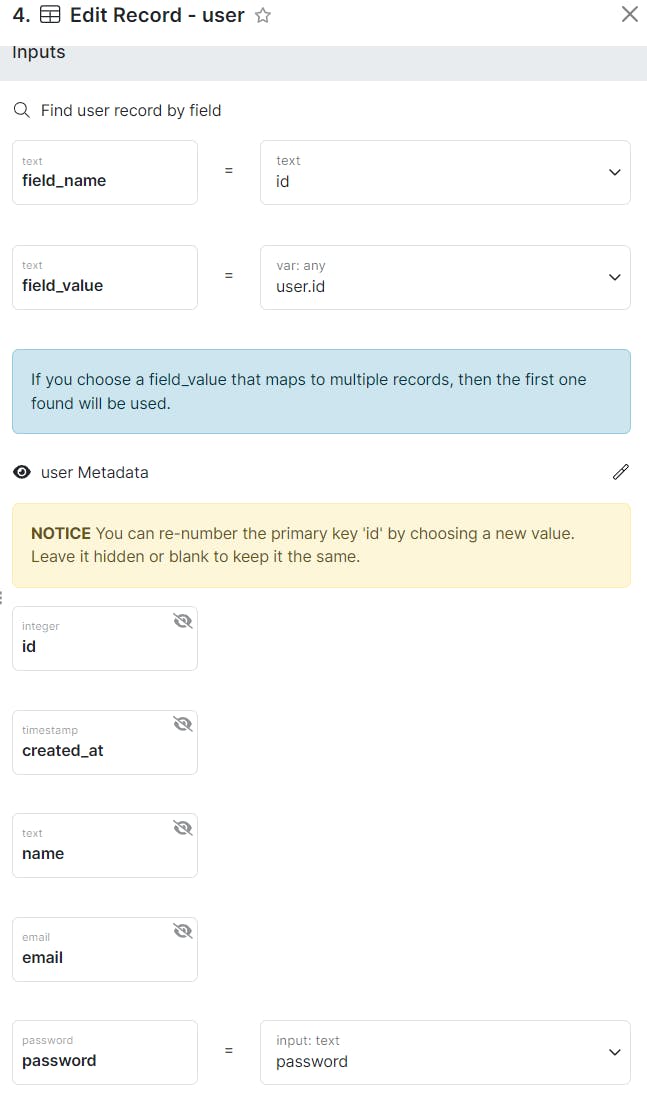Close the Edit Record panel
The width and height of the screenshot is (647, 1106).
coord(630,14)
